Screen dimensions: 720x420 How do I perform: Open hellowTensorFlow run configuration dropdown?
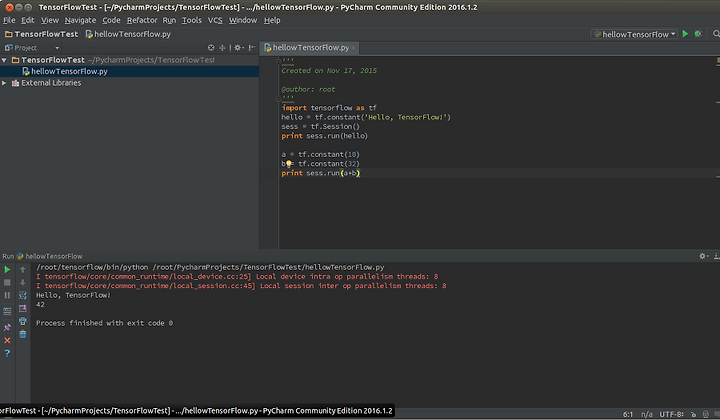coord(634,34)
